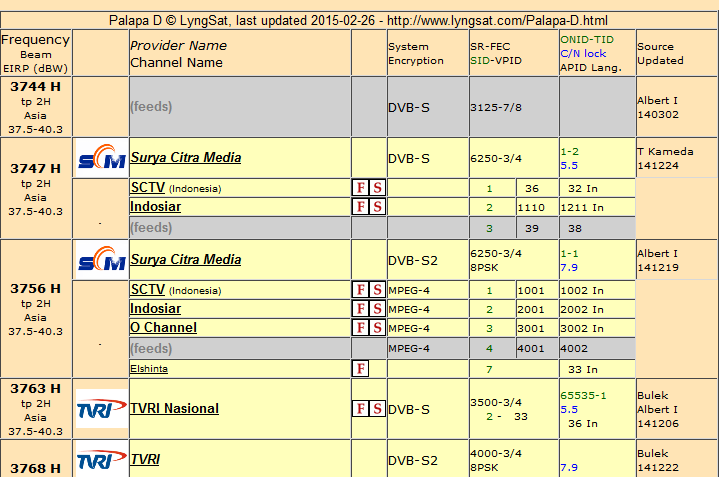Click the S icon in the O Channel row

[377, 327]
